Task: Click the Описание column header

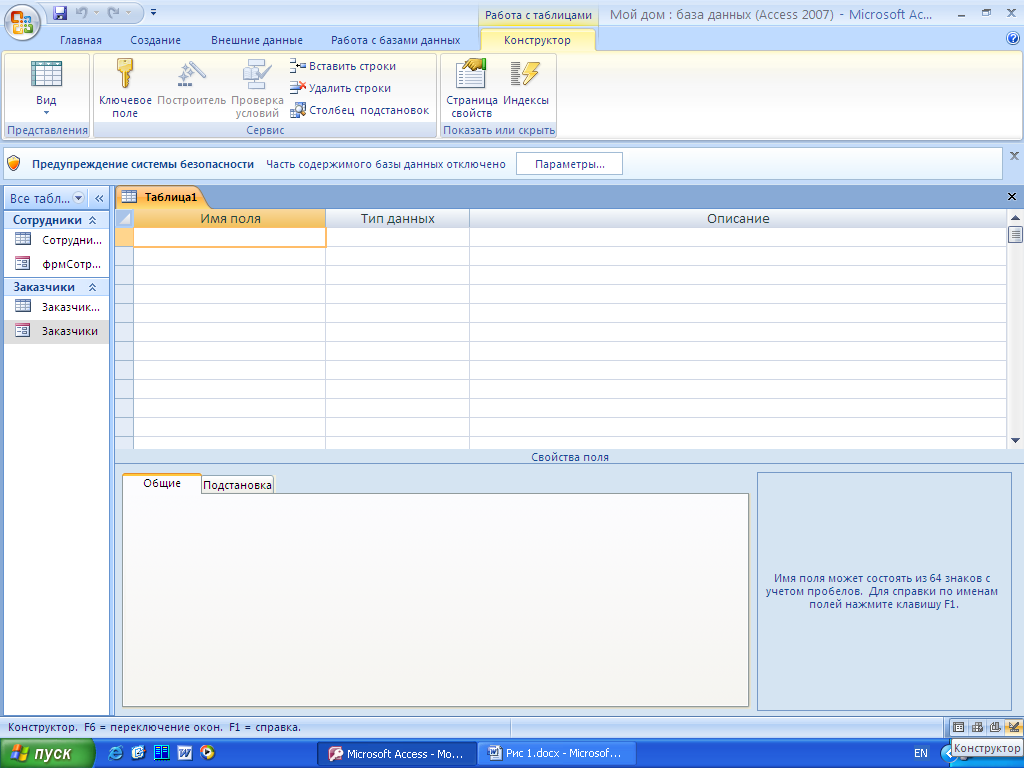Action: click(738, 219)
